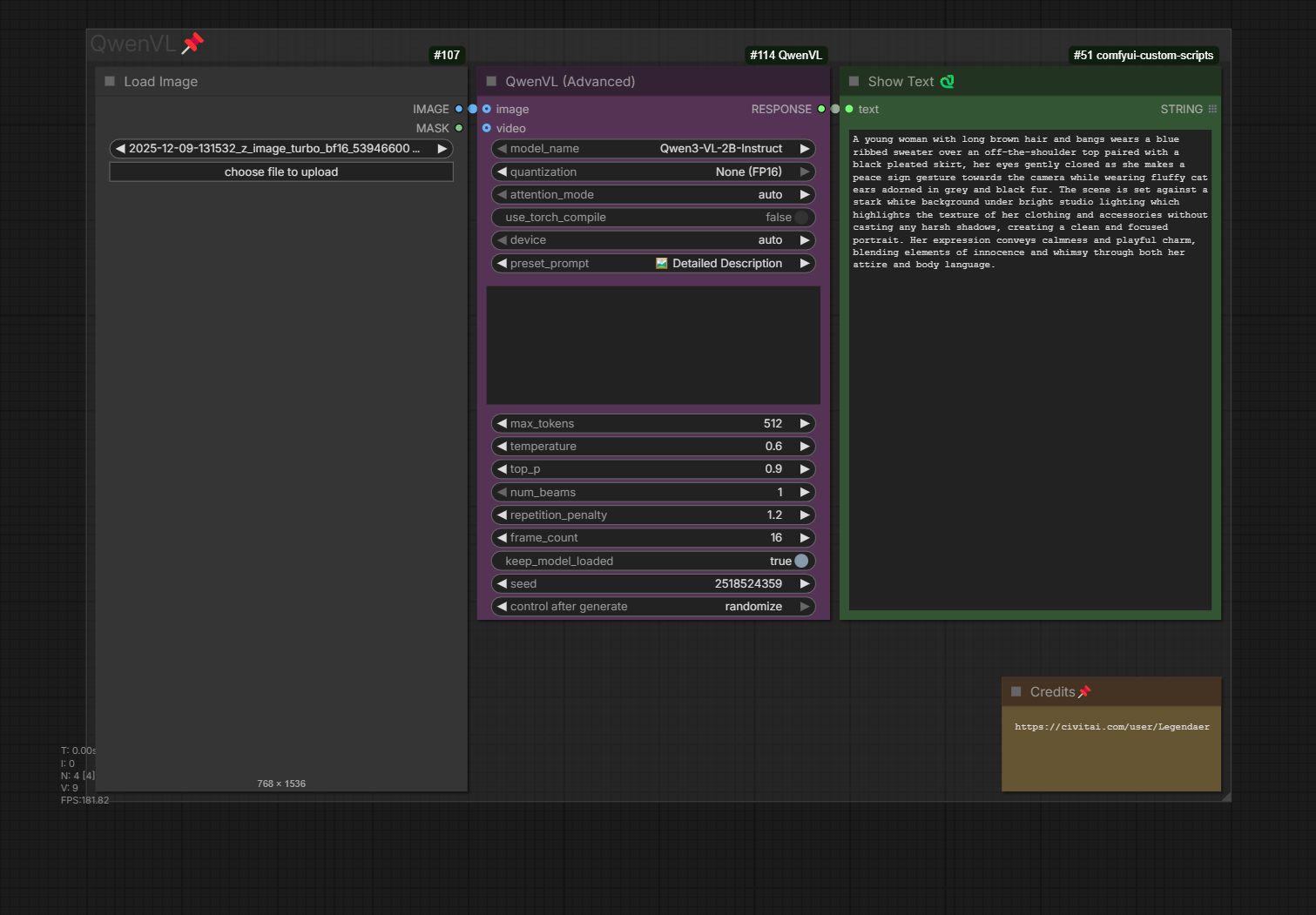Click the RESPONSE output connector dot
The width and height of the screenshot is (1316, 915).
tap(821, 109)
